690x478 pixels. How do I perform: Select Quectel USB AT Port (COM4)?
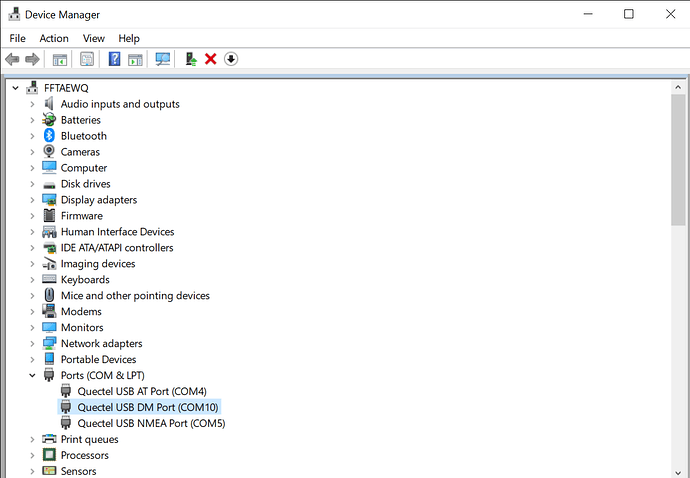[141, 392]
